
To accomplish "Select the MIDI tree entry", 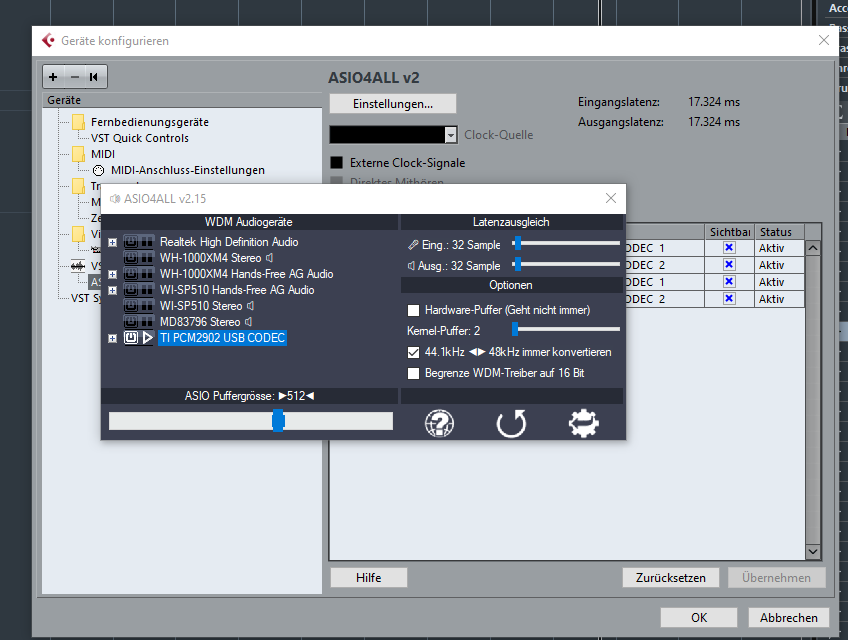I will click(x=103, y=154).
